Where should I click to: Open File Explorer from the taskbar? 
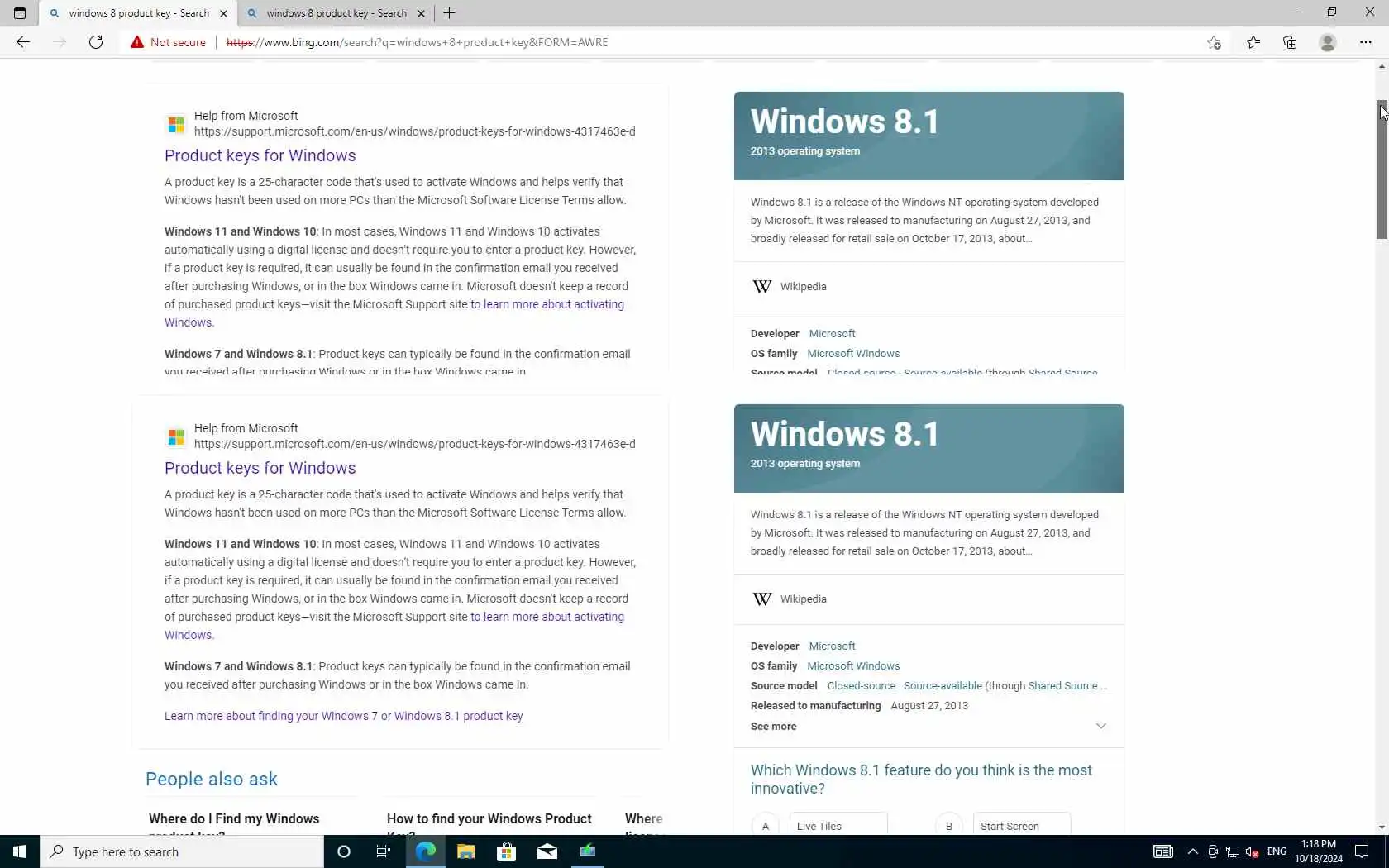466,851
